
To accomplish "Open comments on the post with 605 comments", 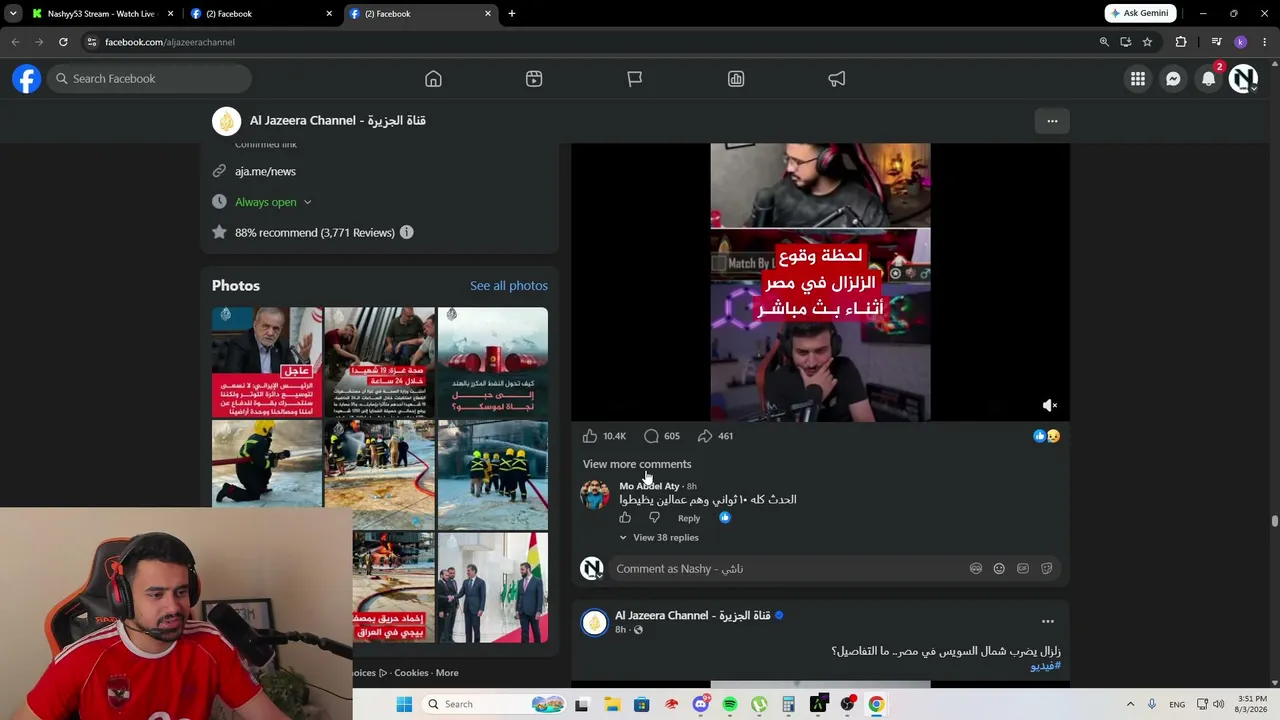I will tap(651, 436).
